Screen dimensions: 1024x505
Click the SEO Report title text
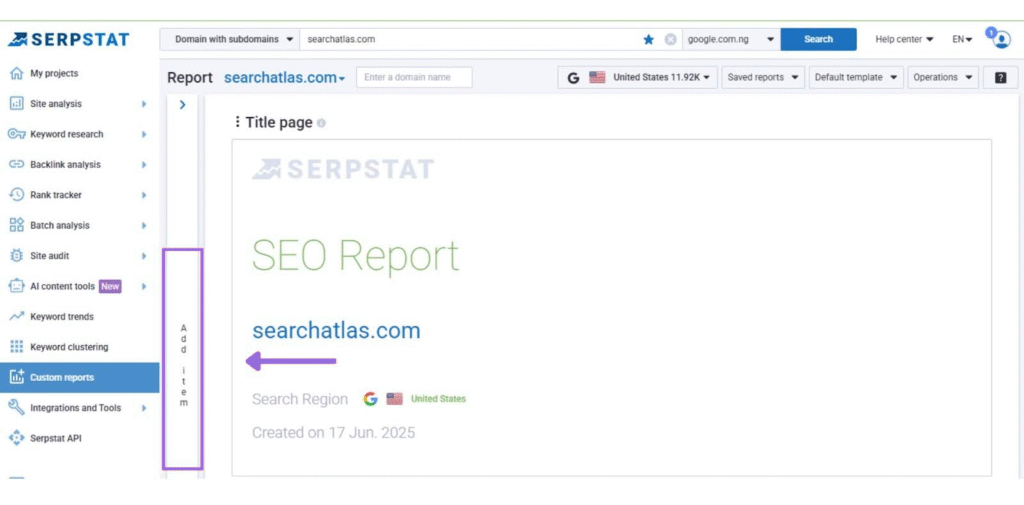tap(355, 256)
